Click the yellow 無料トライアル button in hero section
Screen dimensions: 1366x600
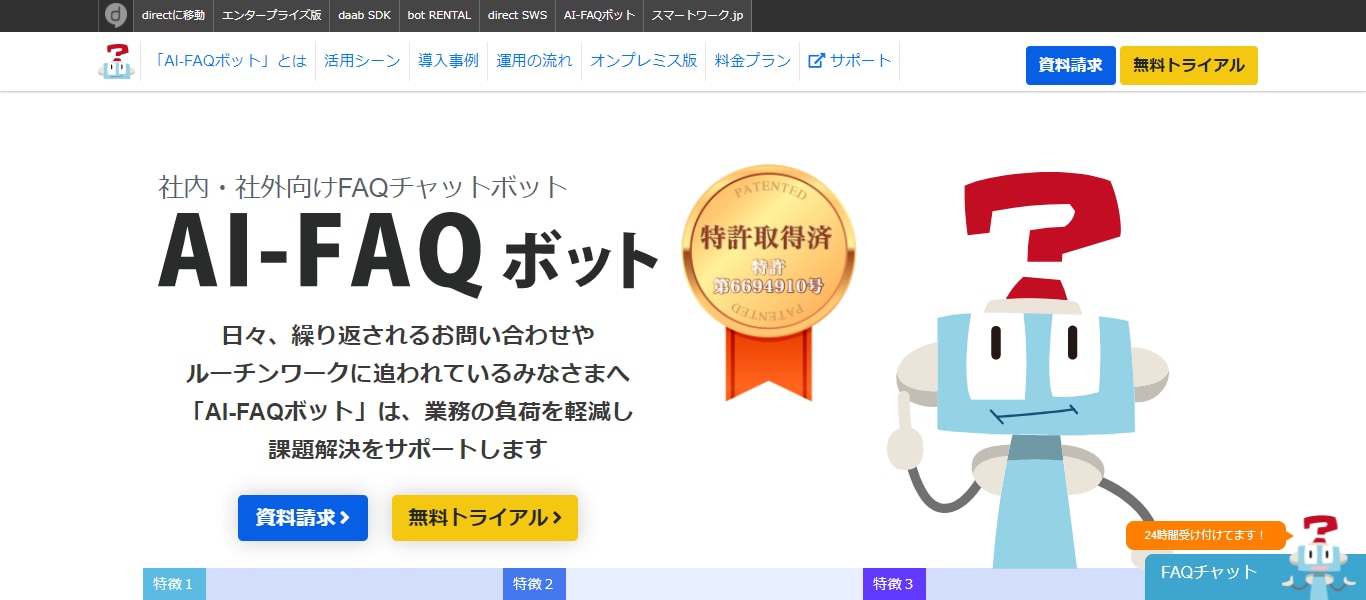click(x=484, y=518)
